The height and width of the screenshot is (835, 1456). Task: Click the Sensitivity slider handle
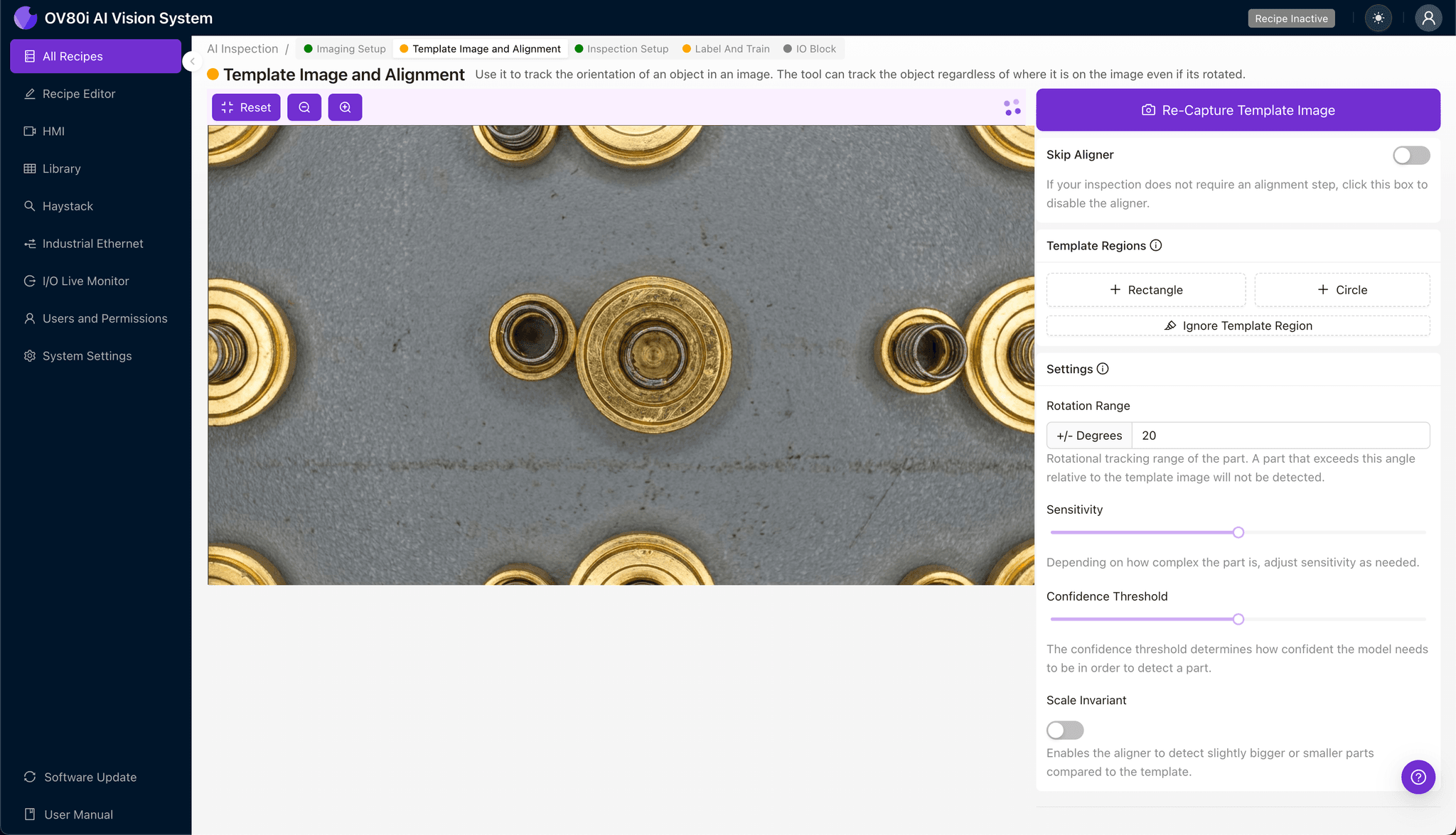1238,532
